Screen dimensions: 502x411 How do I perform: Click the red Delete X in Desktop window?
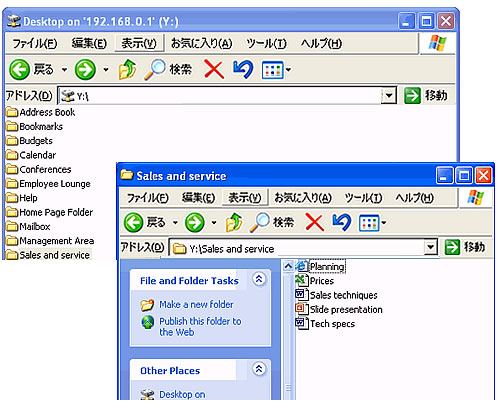[x=214, y=69]
